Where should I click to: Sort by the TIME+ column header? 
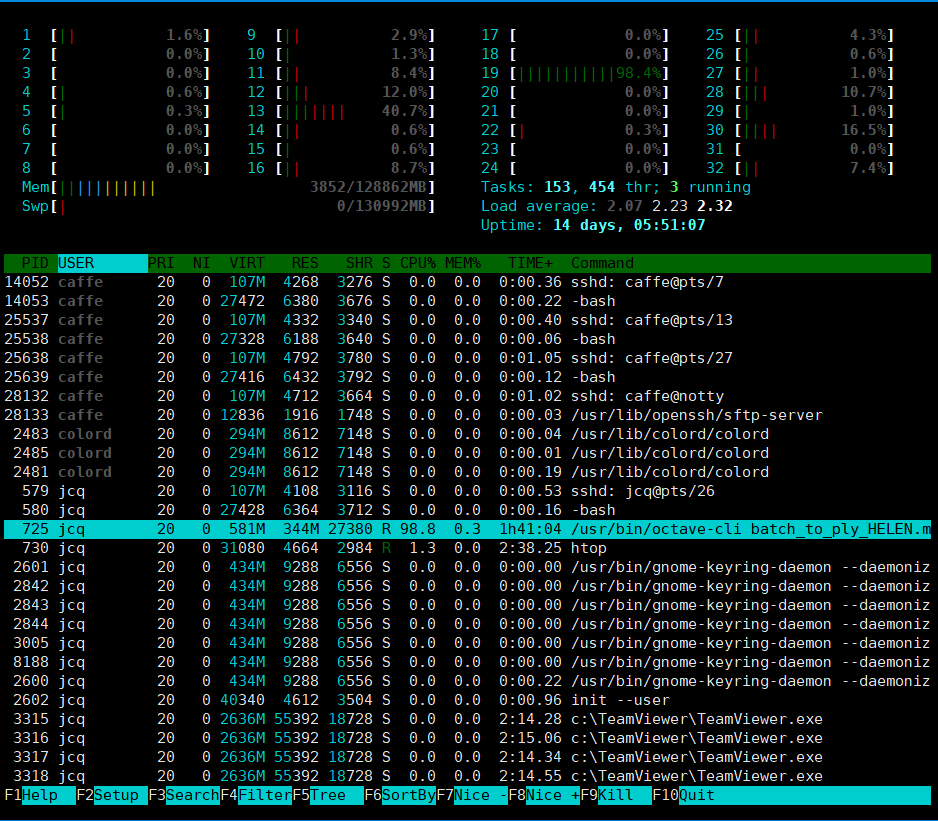point(530,263)
